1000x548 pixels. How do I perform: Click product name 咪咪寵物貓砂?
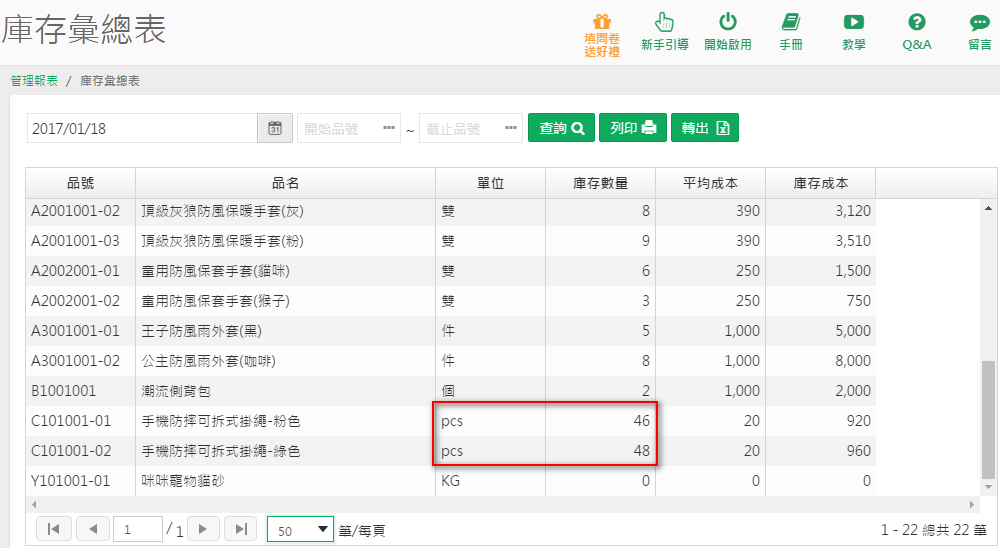coord(183,481)
